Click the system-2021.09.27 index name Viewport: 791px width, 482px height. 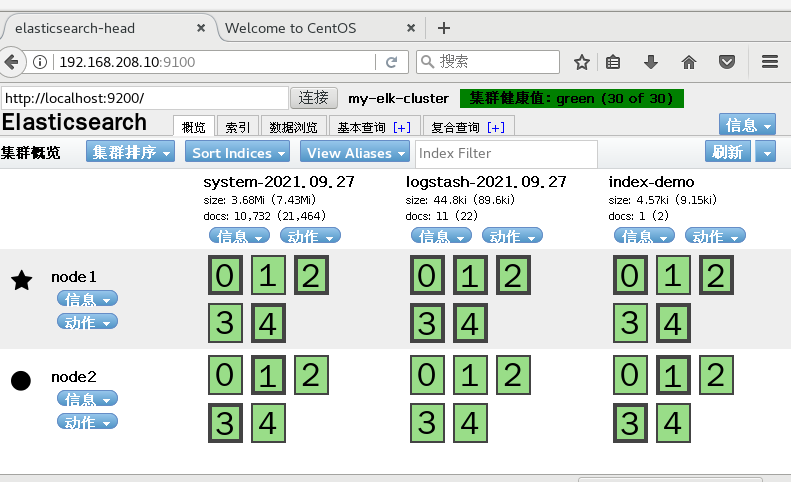pyautogui.click(x=279, y=182)
